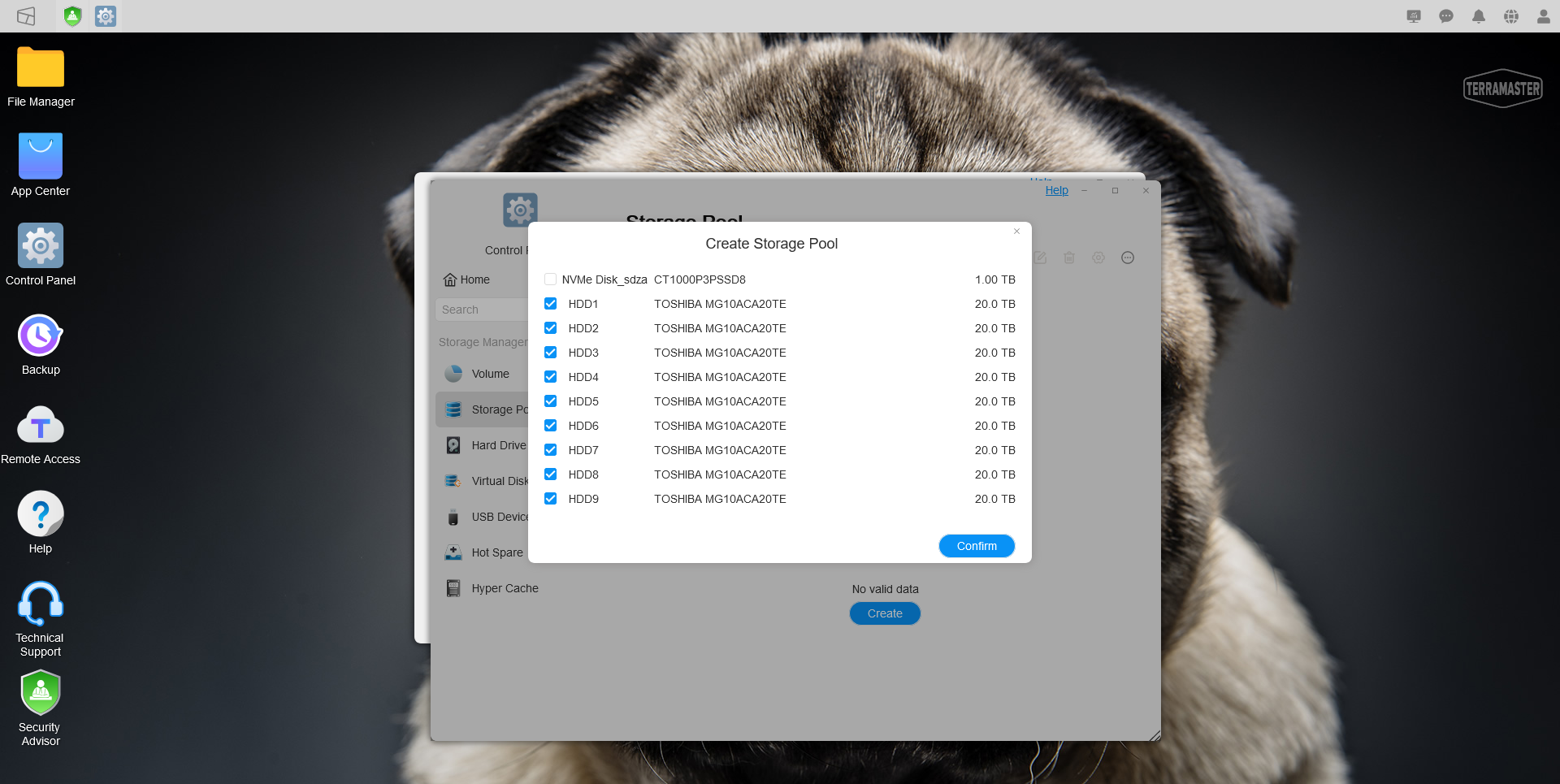Uncheck the HDD9 checkbox
The width and height of the screenshot is (1560, 784).
coord(550,499)
